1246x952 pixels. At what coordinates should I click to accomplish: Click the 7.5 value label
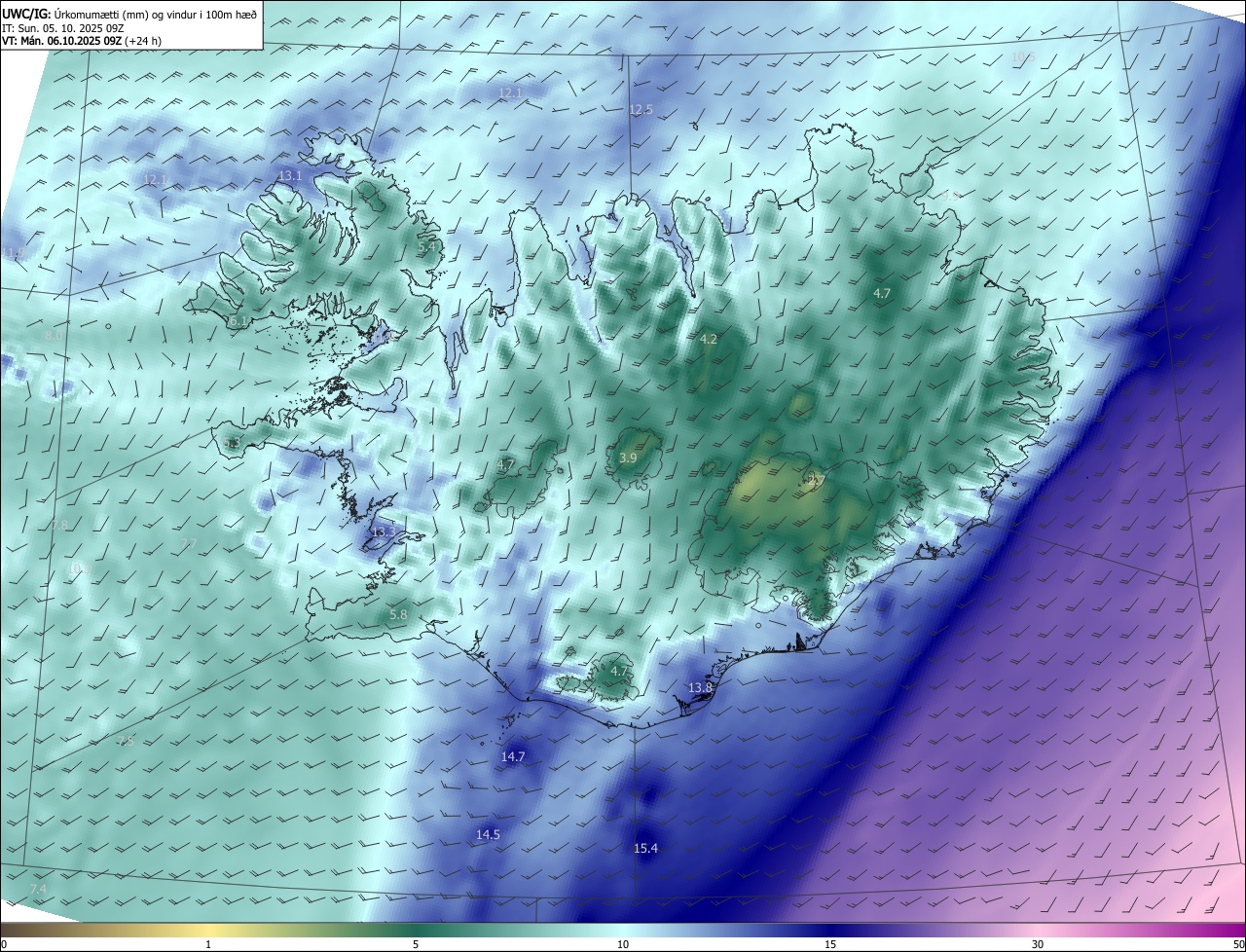coord(126,742)
